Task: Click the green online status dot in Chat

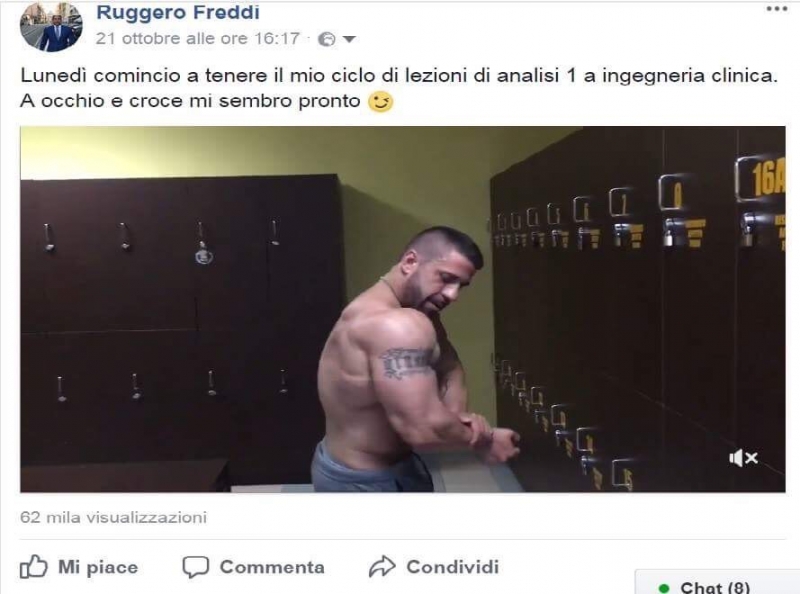Action: tap(664, 588)
